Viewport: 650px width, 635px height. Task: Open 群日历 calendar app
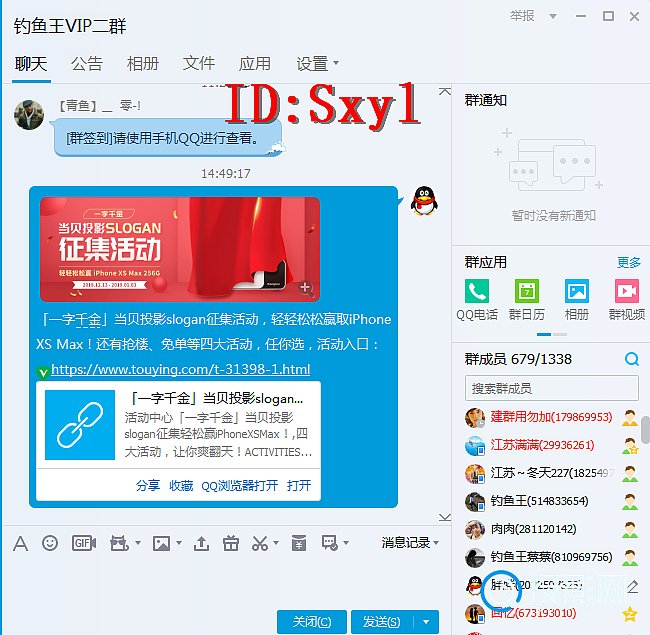point(527,291)
